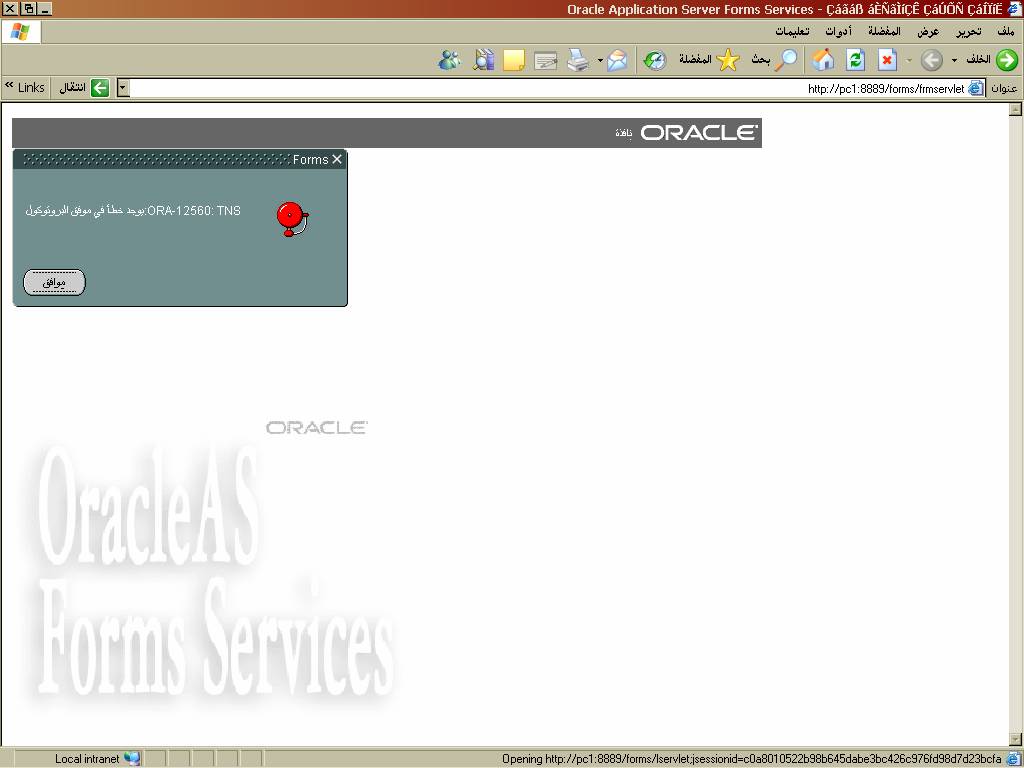Print the page using printer icon
Image resolution: width=1024 pixels, height=768 pixels.
click(578, 60)
